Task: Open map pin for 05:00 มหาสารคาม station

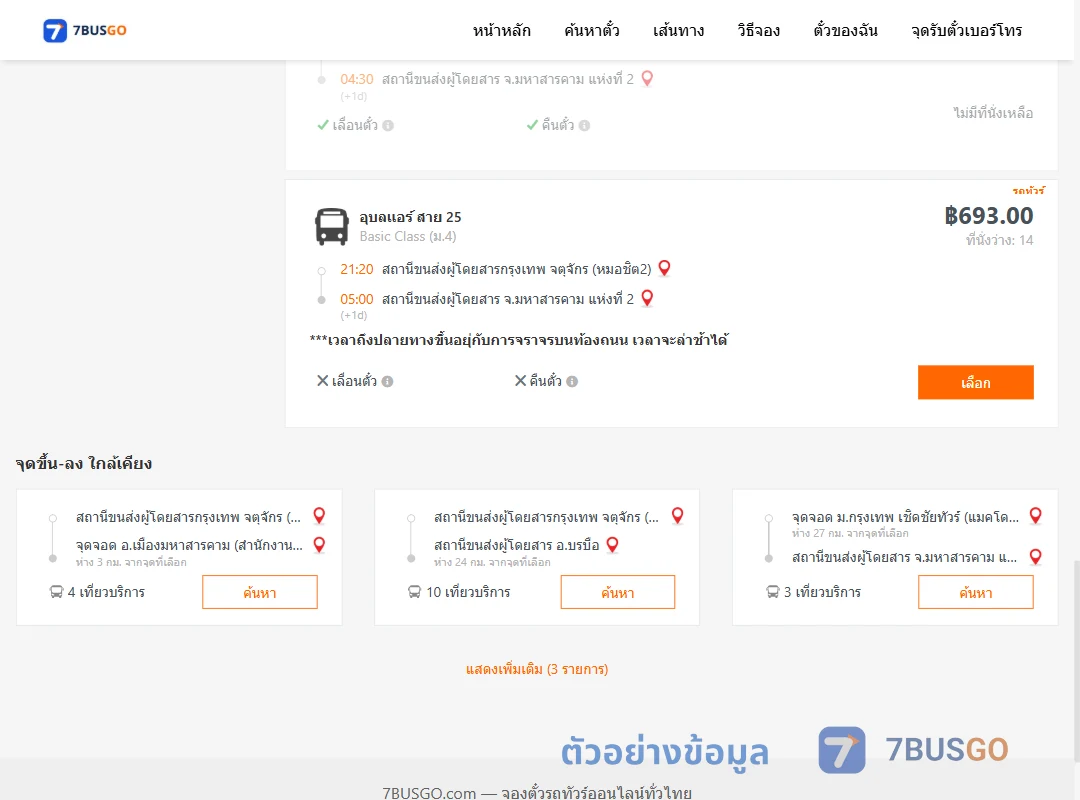Action: 647,298
